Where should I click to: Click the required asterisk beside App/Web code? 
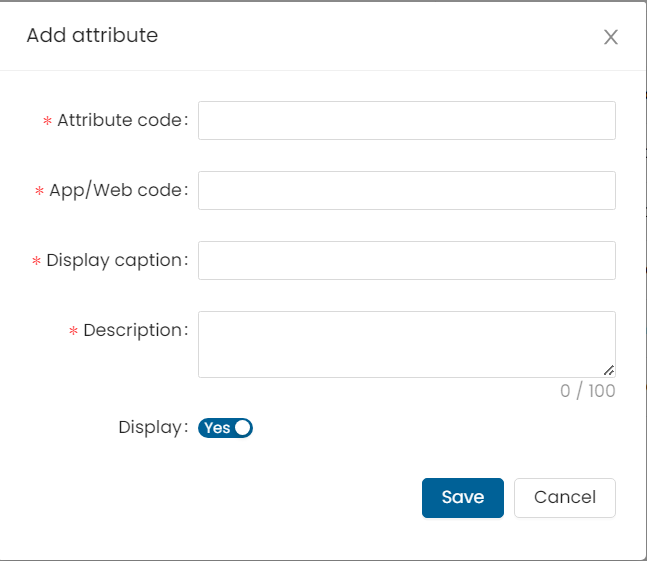coord(39,191)
